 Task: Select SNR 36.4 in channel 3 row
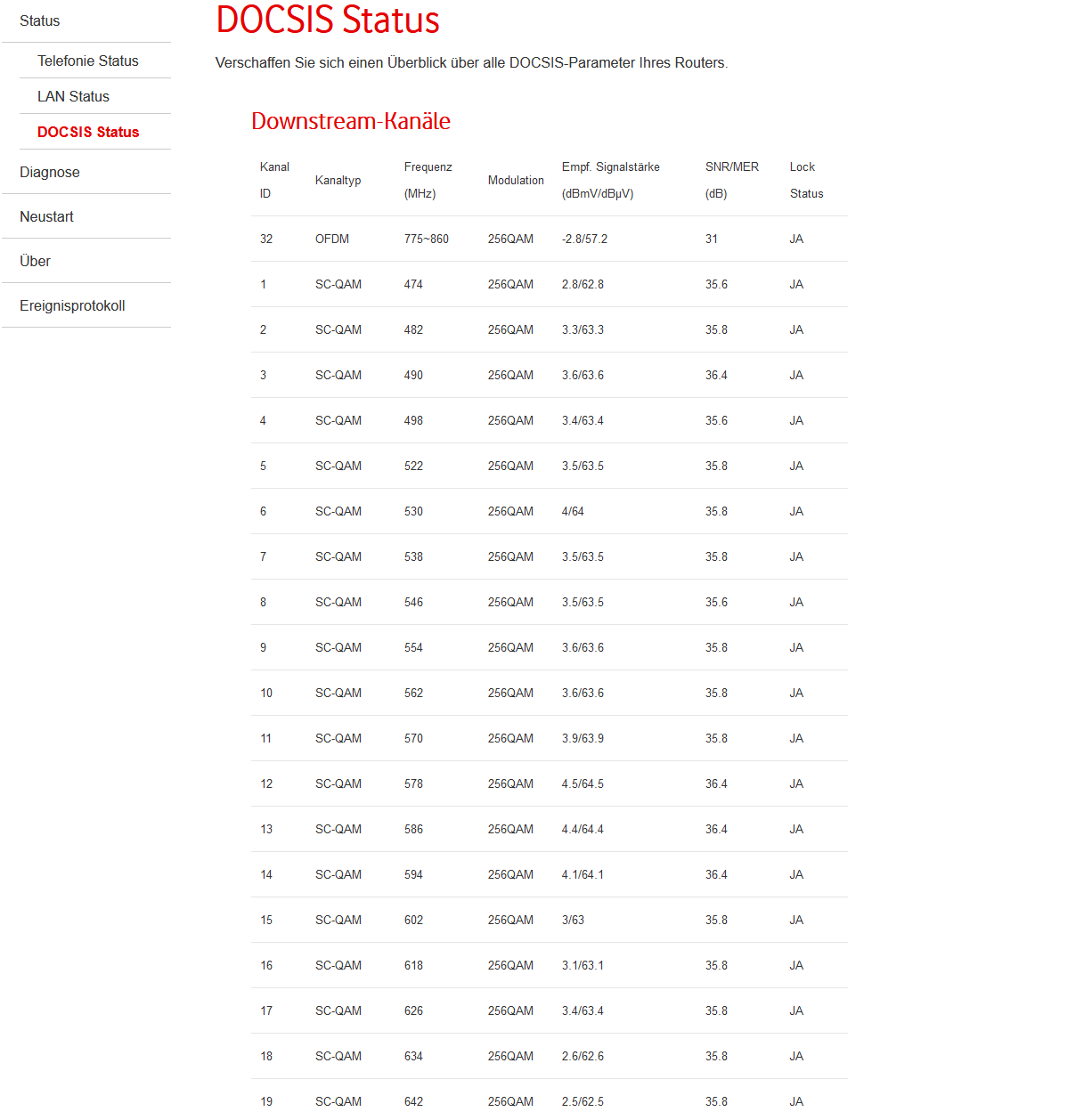(x=716, y=375)
